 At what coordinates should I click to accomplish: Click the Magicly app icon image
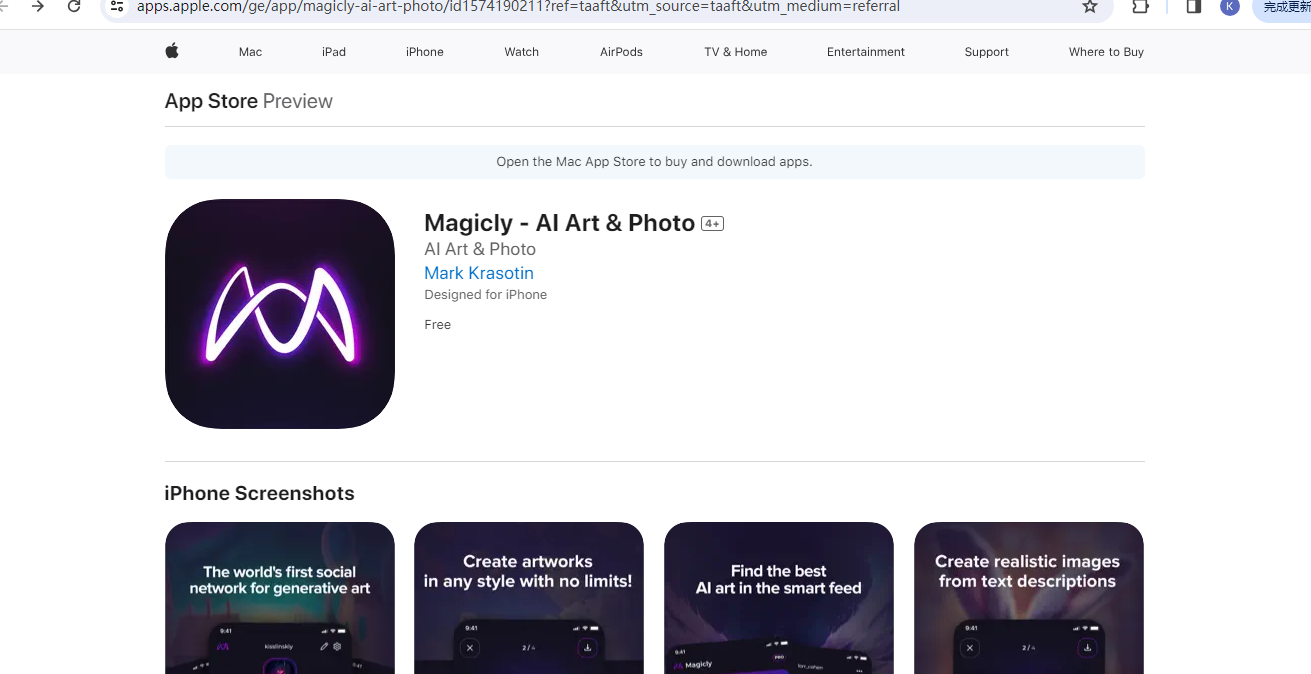point(280,314)
